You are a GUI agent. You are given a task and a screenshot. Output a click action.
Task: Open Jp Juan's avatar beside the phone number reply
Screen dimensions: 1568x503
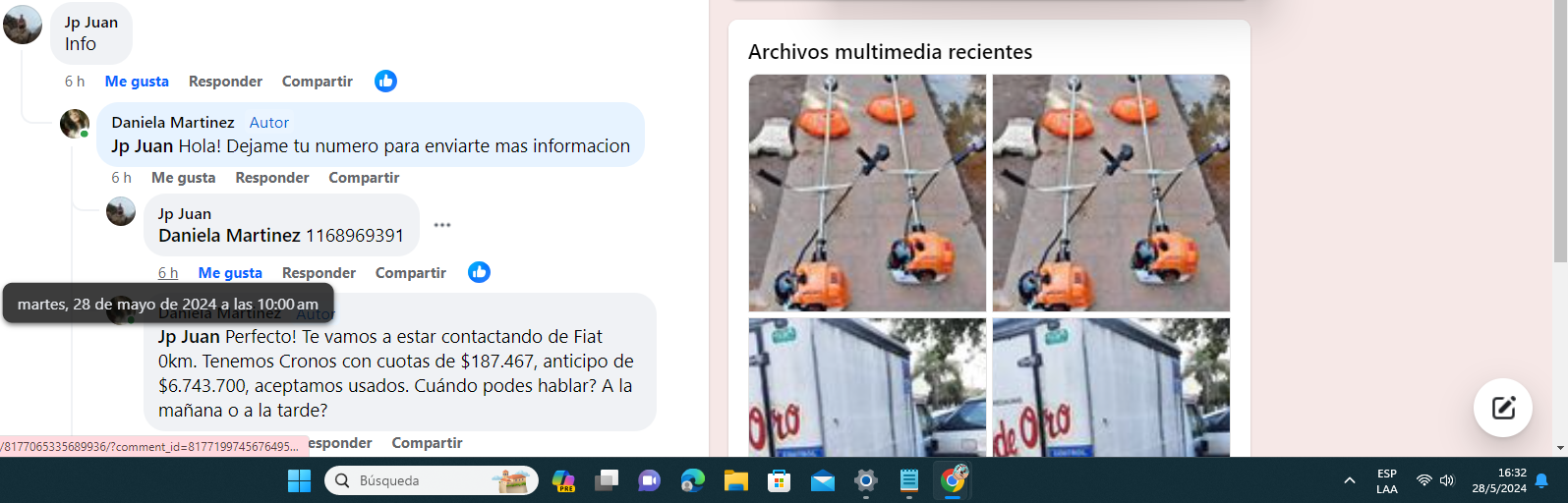pyautogui.click(x=121, y=211)
